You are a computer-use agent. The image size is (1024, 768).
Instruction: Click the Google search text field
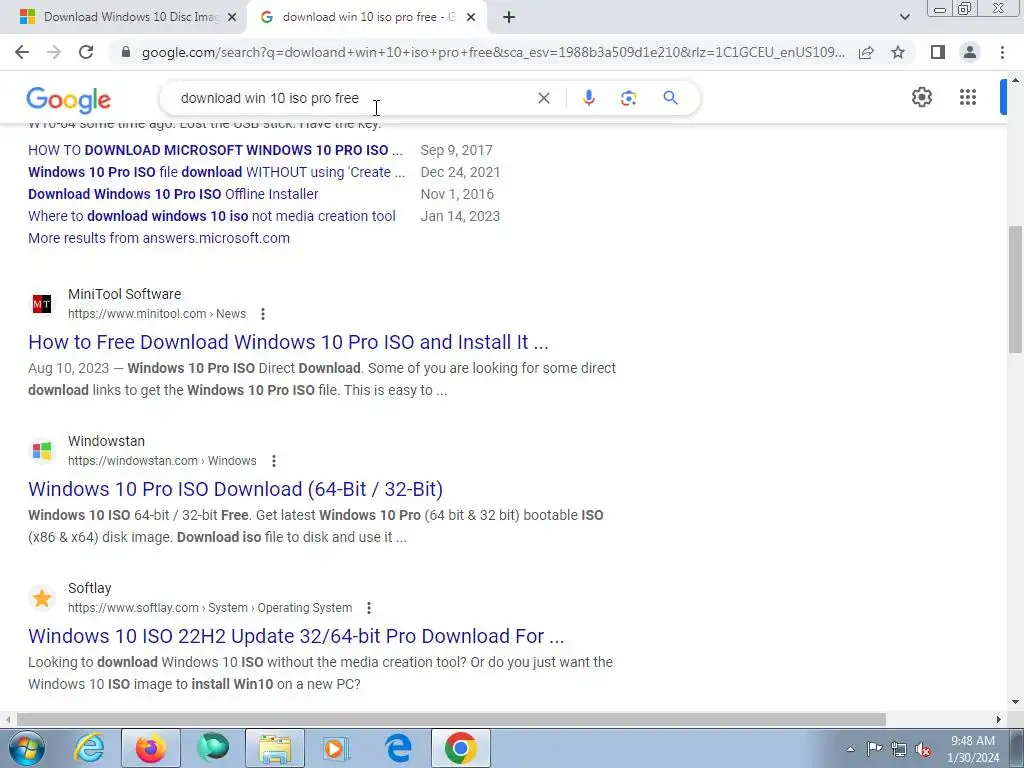click(353, 98)
